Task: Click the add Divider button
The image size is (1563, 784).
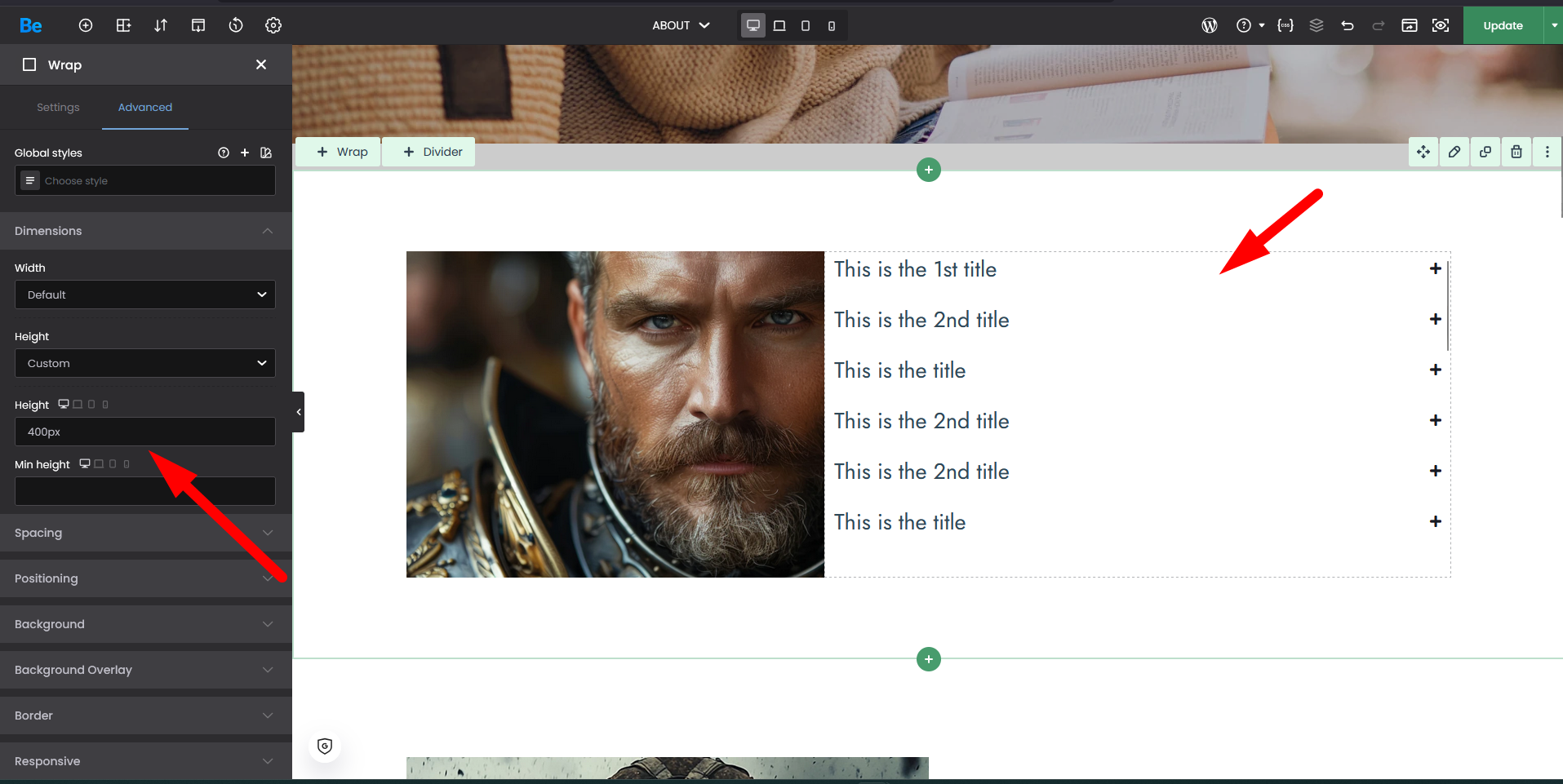Action: pyautogui.click(x=433, y=152)
